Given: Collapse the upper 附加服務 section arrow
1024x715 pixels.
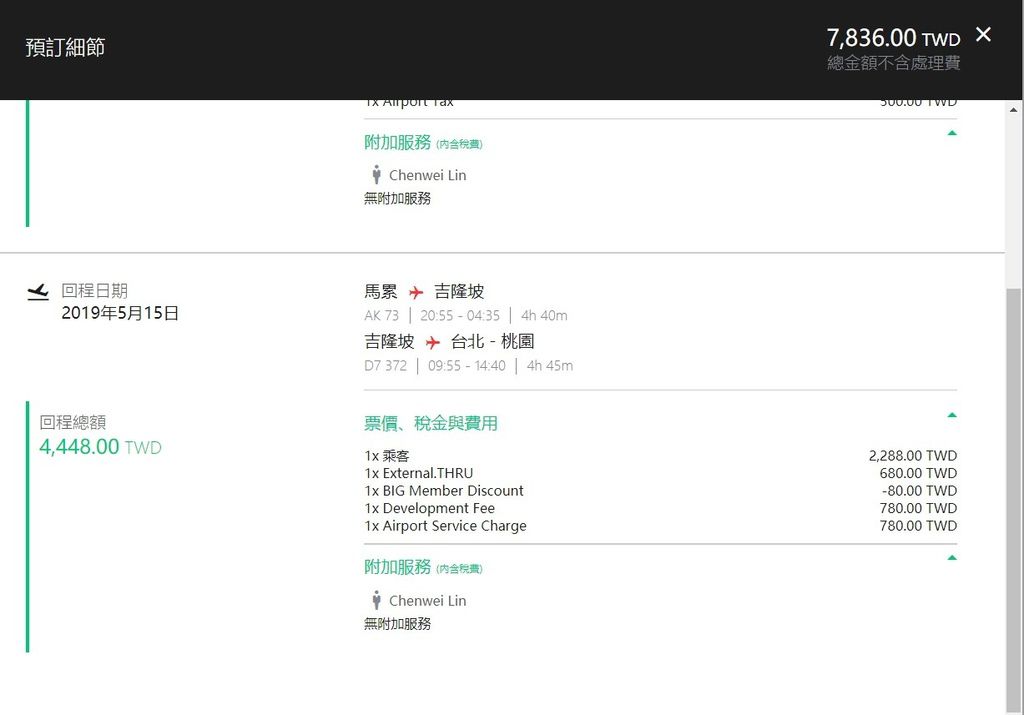Looking at the screenshot, I should pyautogui.click(x=951, y=133).
